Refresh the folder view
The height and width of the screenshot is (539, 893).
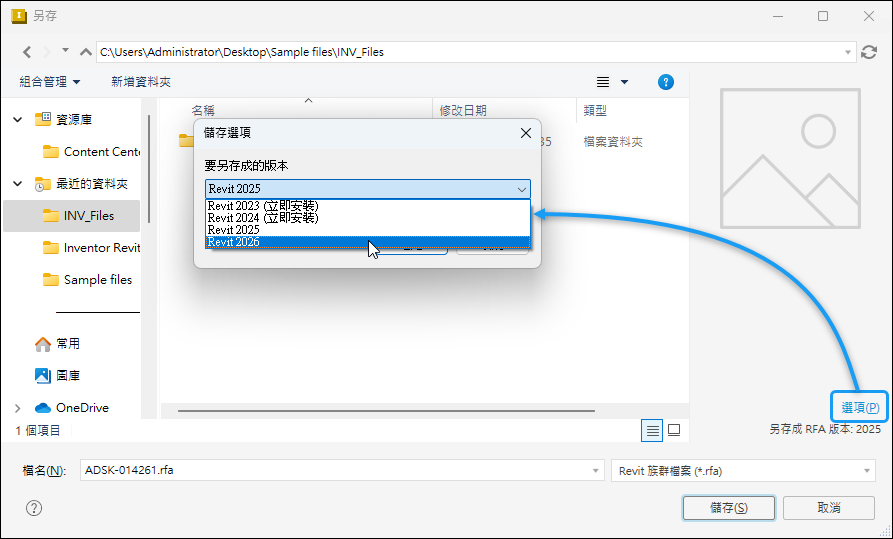tap(869, 52)
